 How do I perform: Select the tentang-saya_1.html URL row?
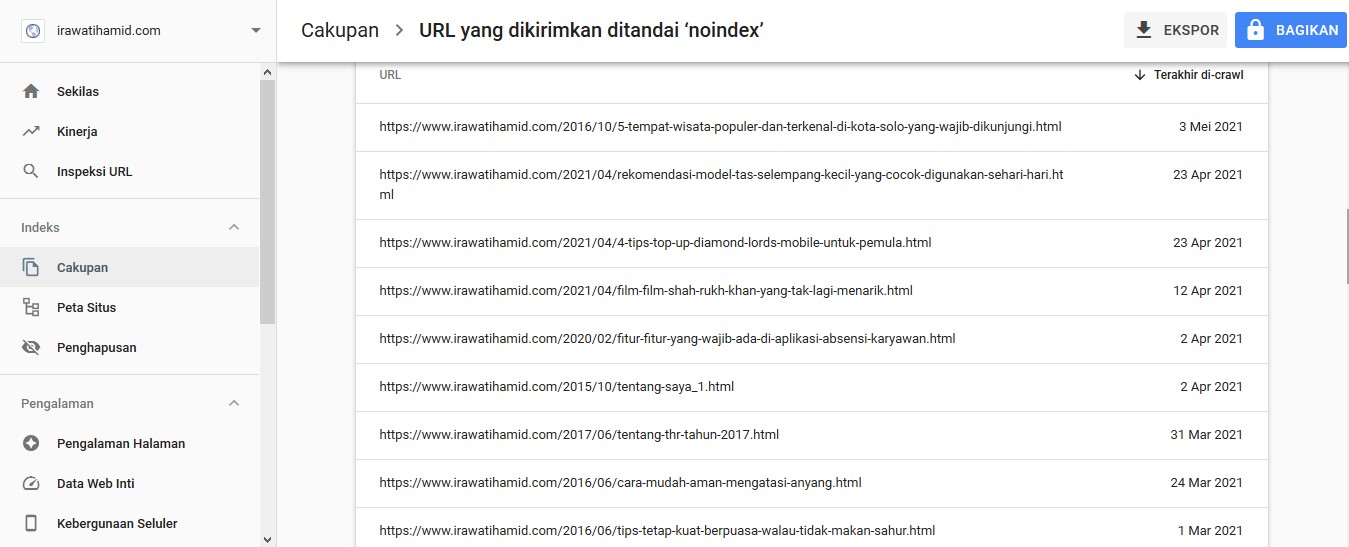pyautogui.click(x=811, y=387)
